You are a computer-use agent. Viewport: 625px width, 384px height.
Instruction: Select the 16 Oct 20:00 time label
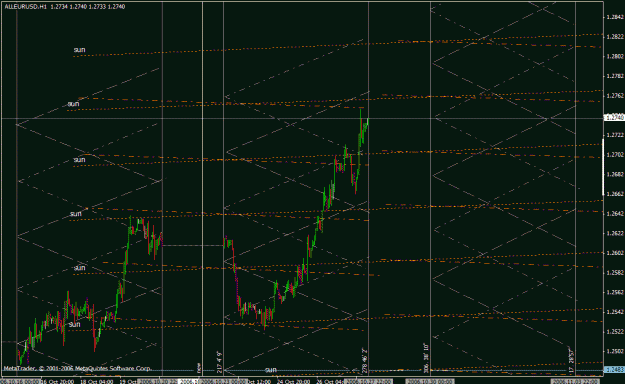57,381
